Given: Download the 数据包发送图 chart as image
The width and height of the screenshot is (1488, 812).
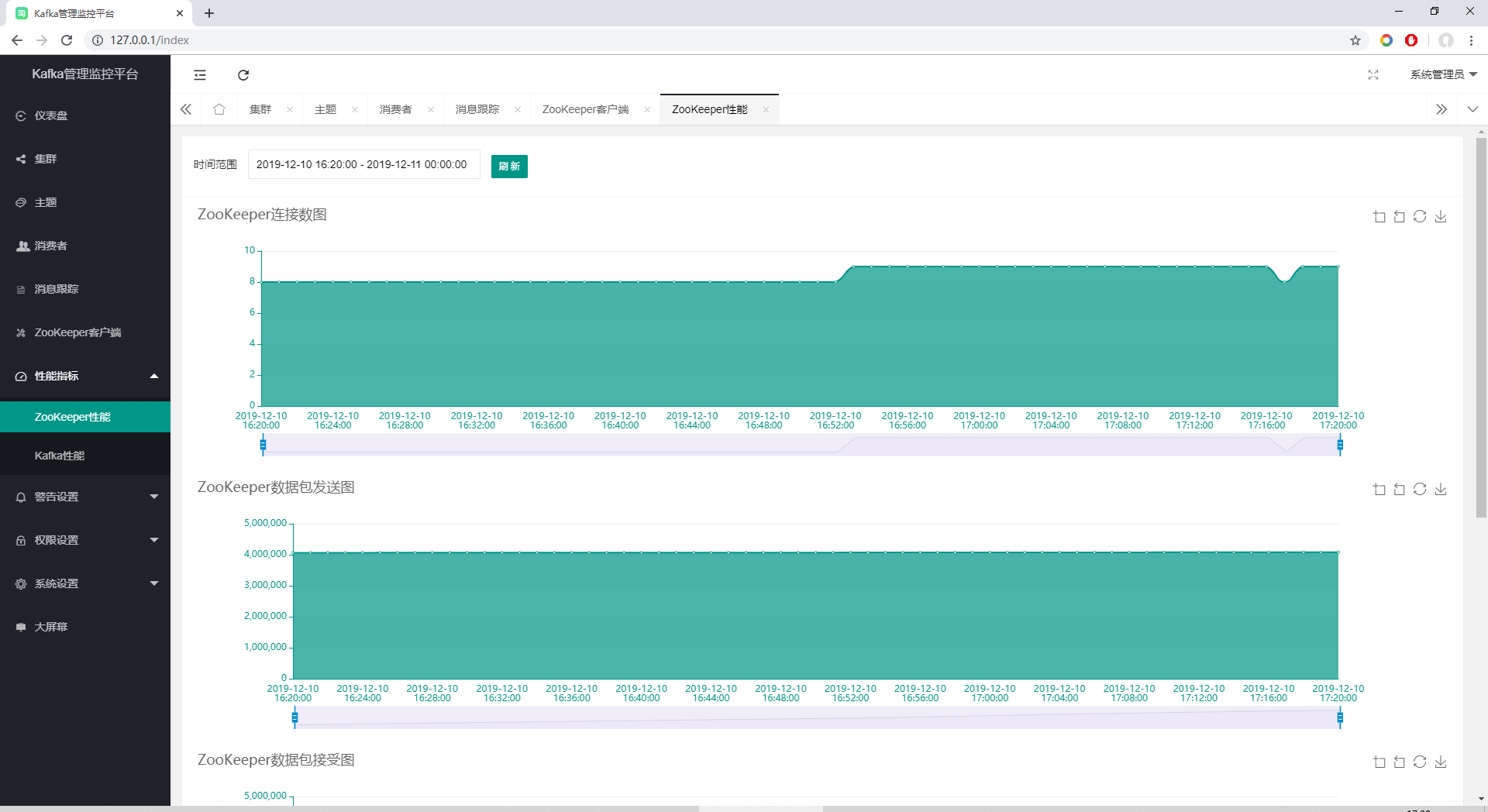Looking at the screenshot, I should click(x=1441, y=490).
